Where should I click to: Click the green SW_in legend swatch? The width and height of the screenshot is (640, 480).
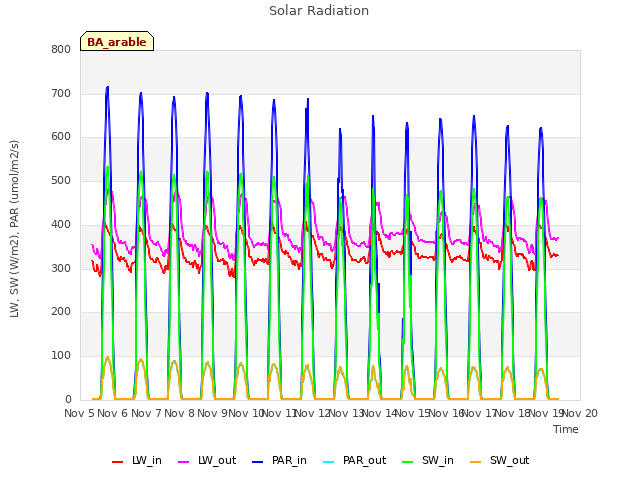[408, 462]
